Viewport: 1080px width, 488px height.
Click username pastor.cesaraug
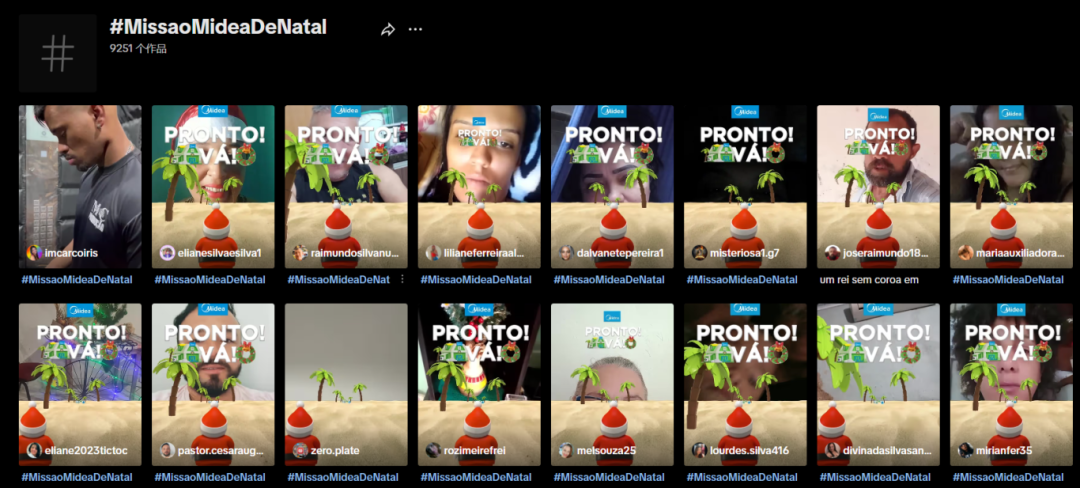222,451
